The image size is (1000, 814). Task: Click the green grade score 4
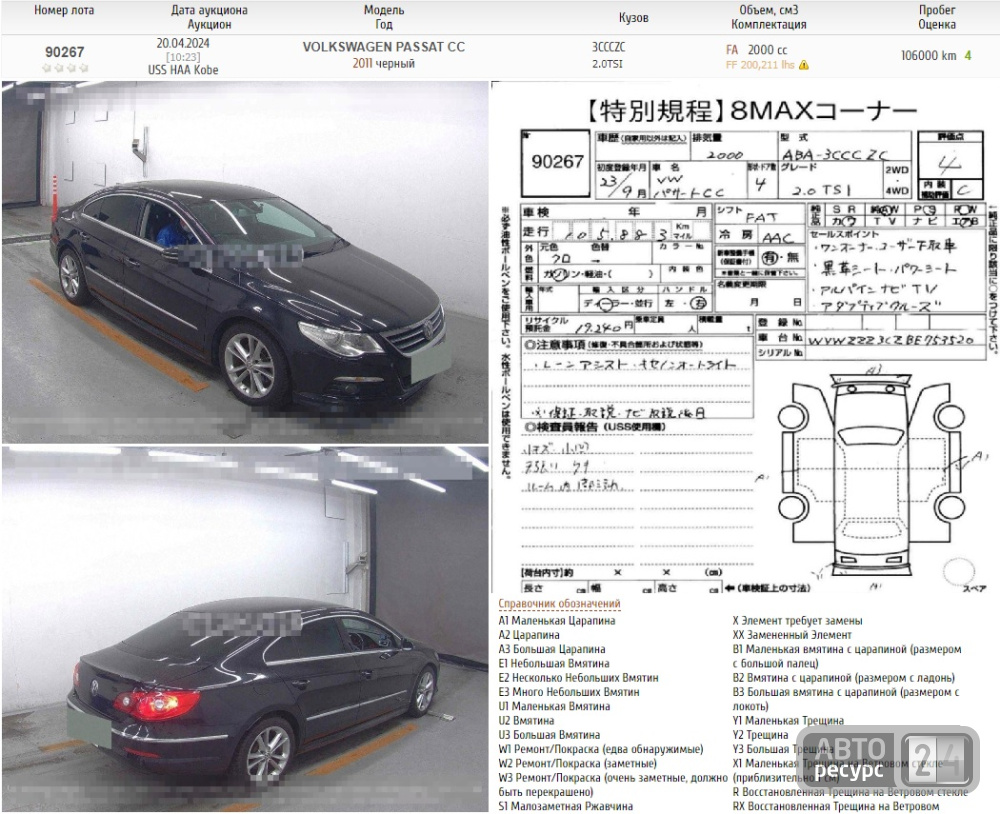[x=967, y=56]
